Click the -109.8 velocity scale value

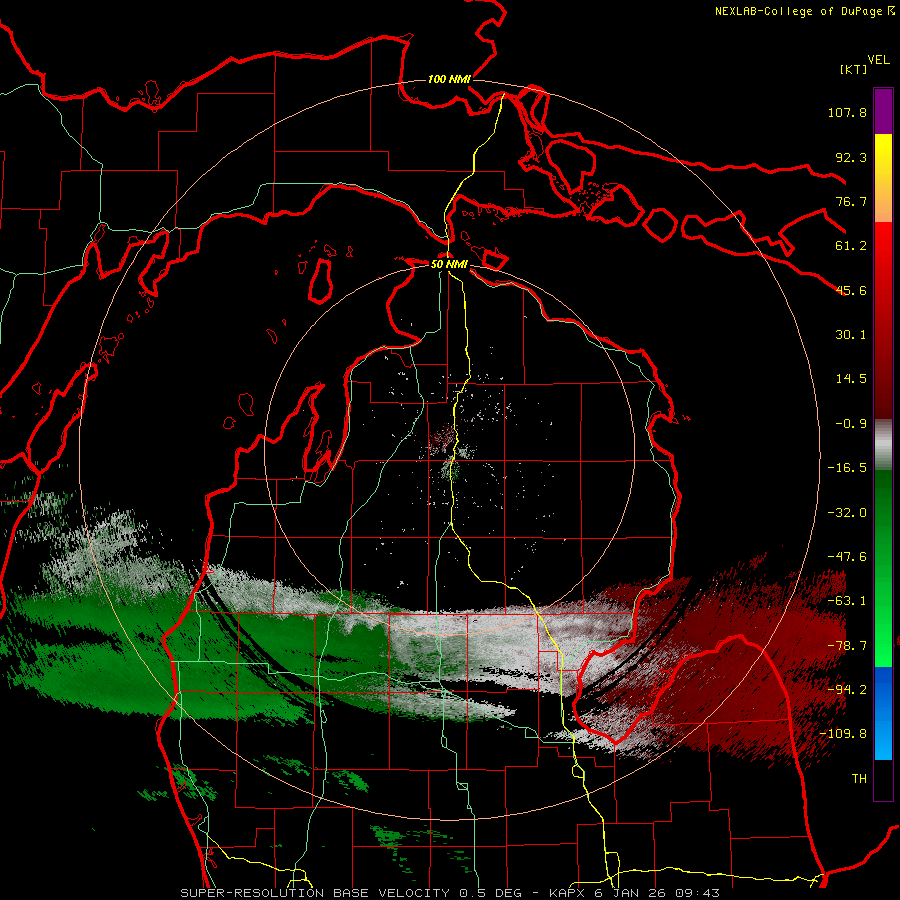843,734
